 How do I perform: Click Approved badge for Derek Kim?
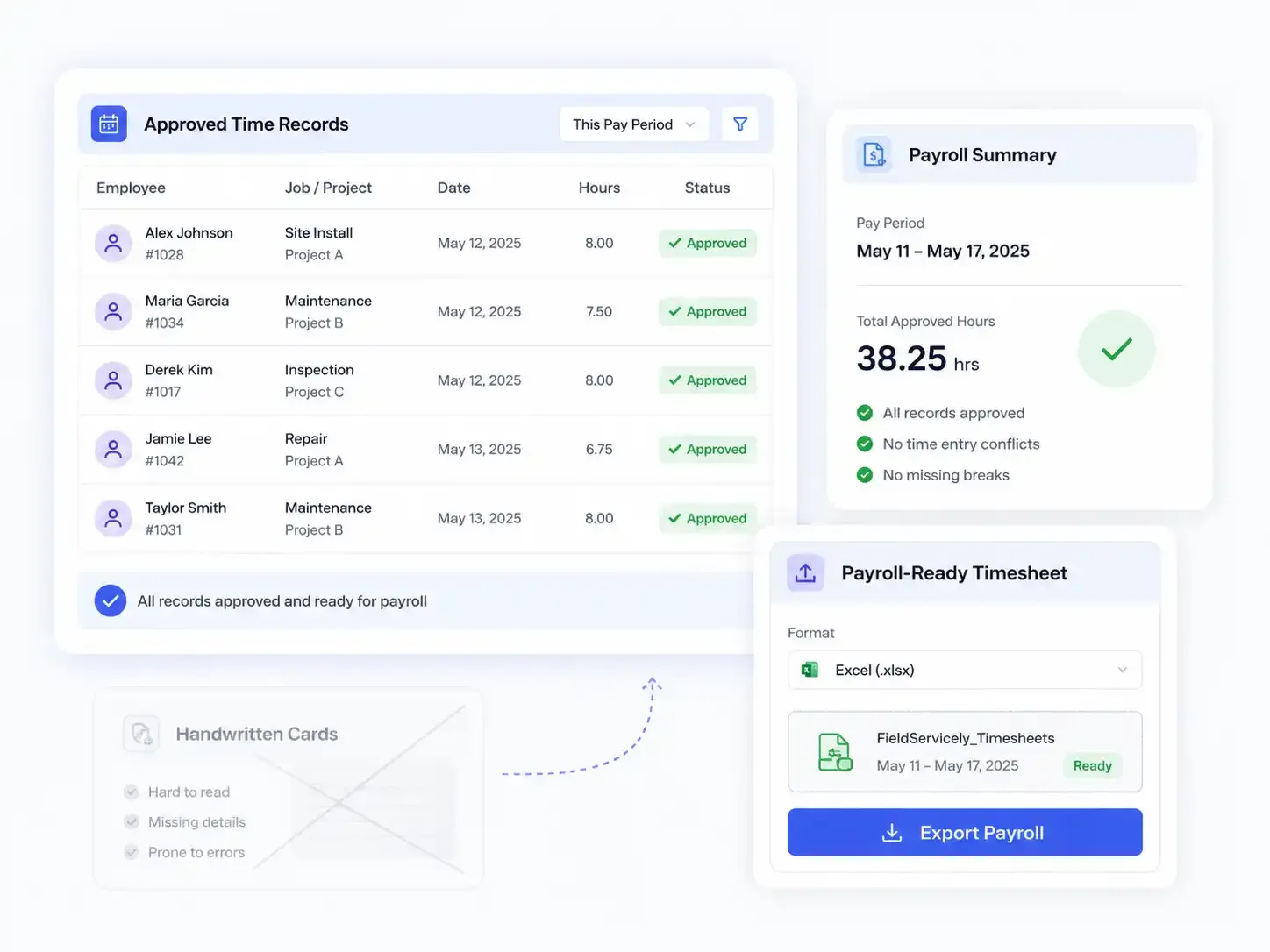point(708,380)
